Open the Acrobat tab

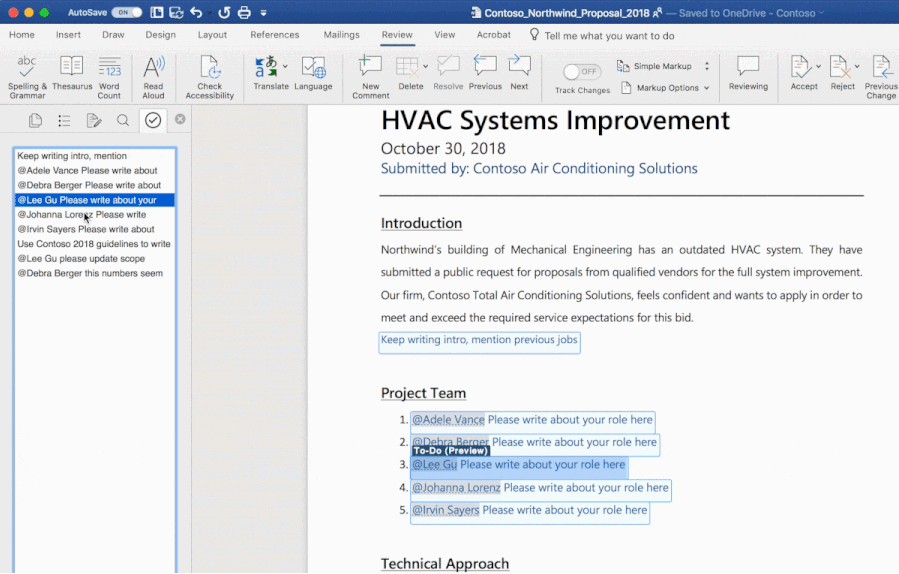[494, 34]
